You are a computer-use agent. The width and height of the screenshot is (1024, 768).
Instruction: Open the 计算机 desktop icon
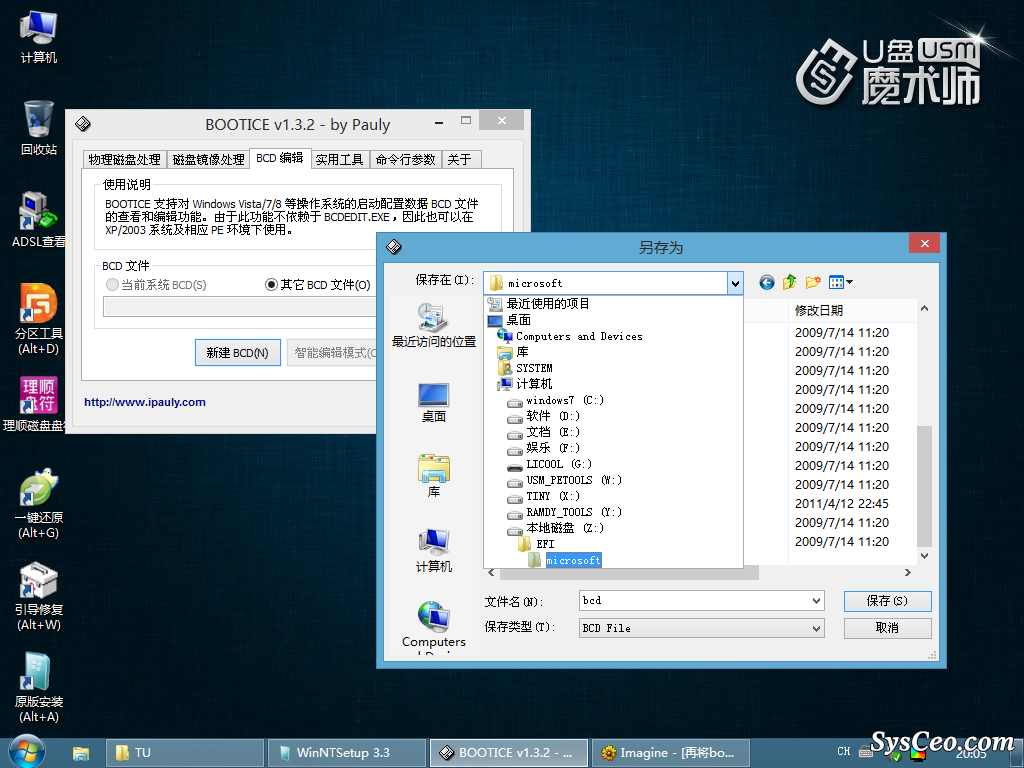[39, 37]
